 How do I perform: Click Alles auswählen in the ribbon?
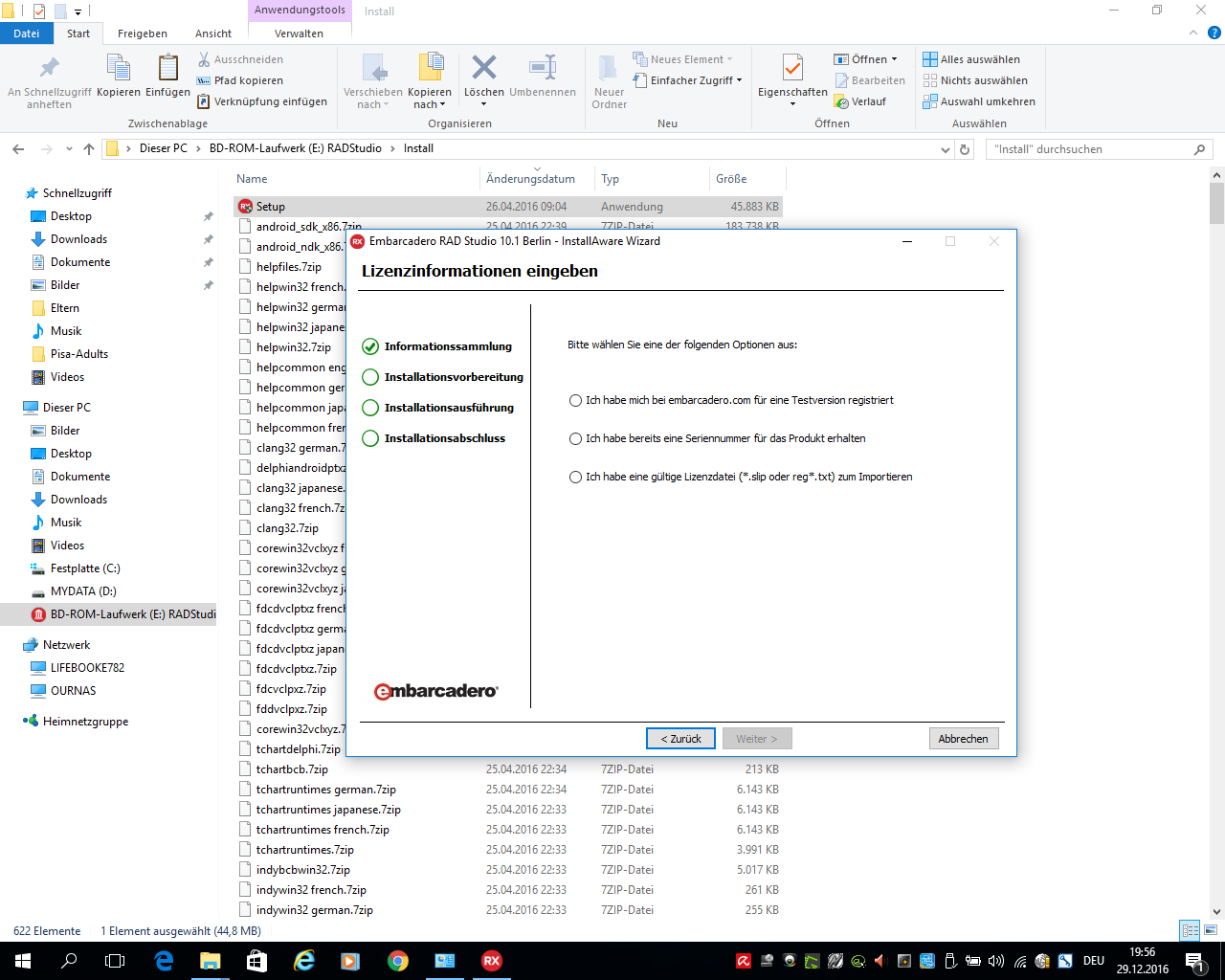coord(971,59)
